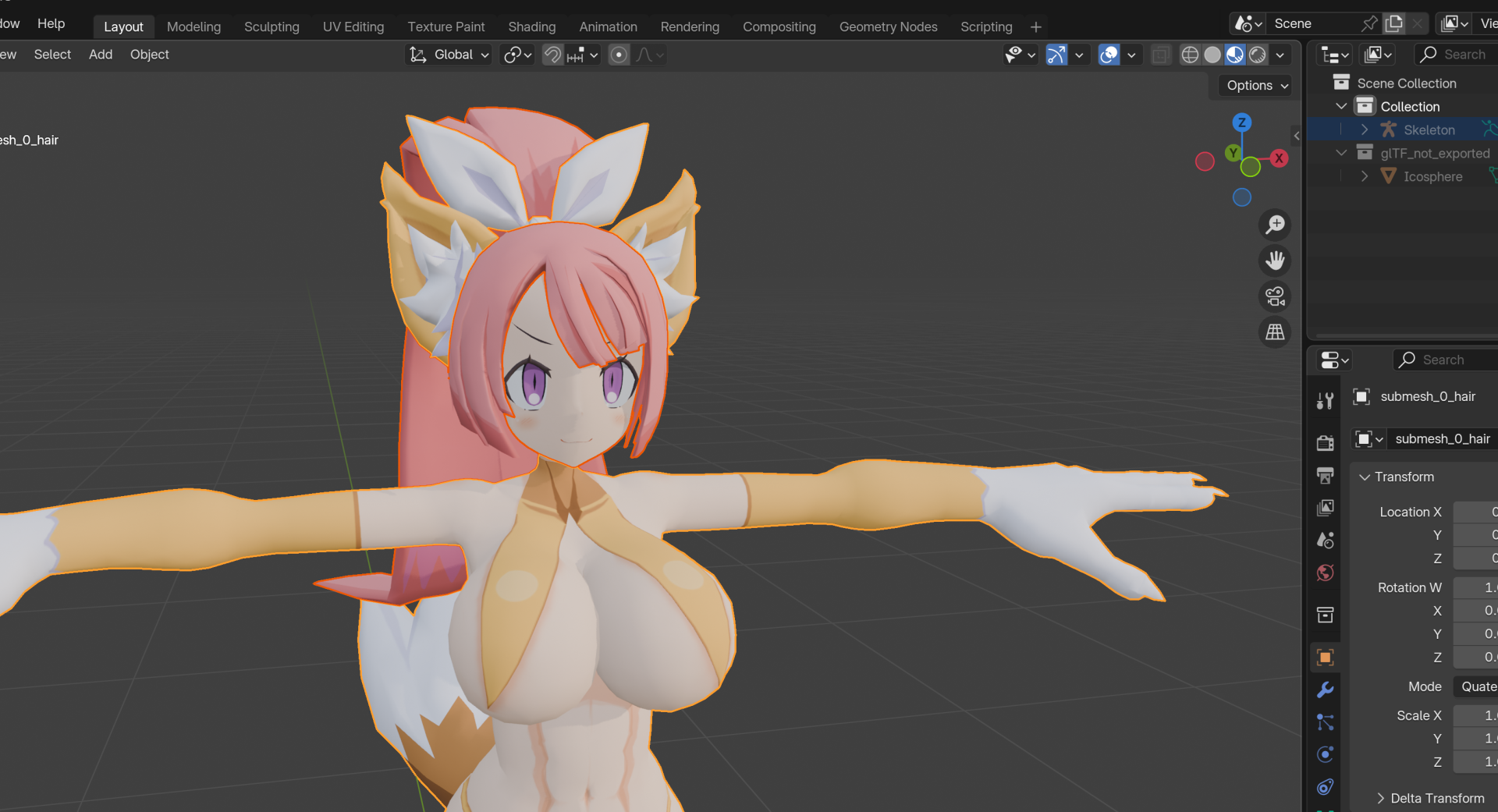
Task: Open the Render properties tab
Action: tap(1325, 443)
